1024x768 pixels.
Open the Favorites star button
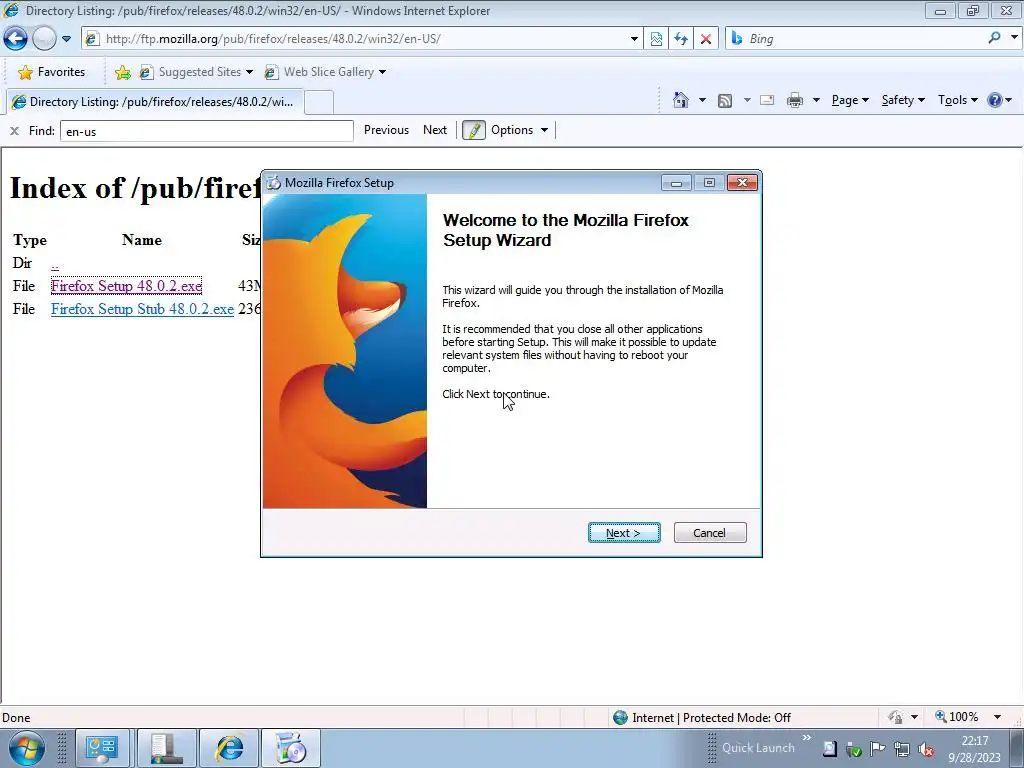click(x=52, y=72)
